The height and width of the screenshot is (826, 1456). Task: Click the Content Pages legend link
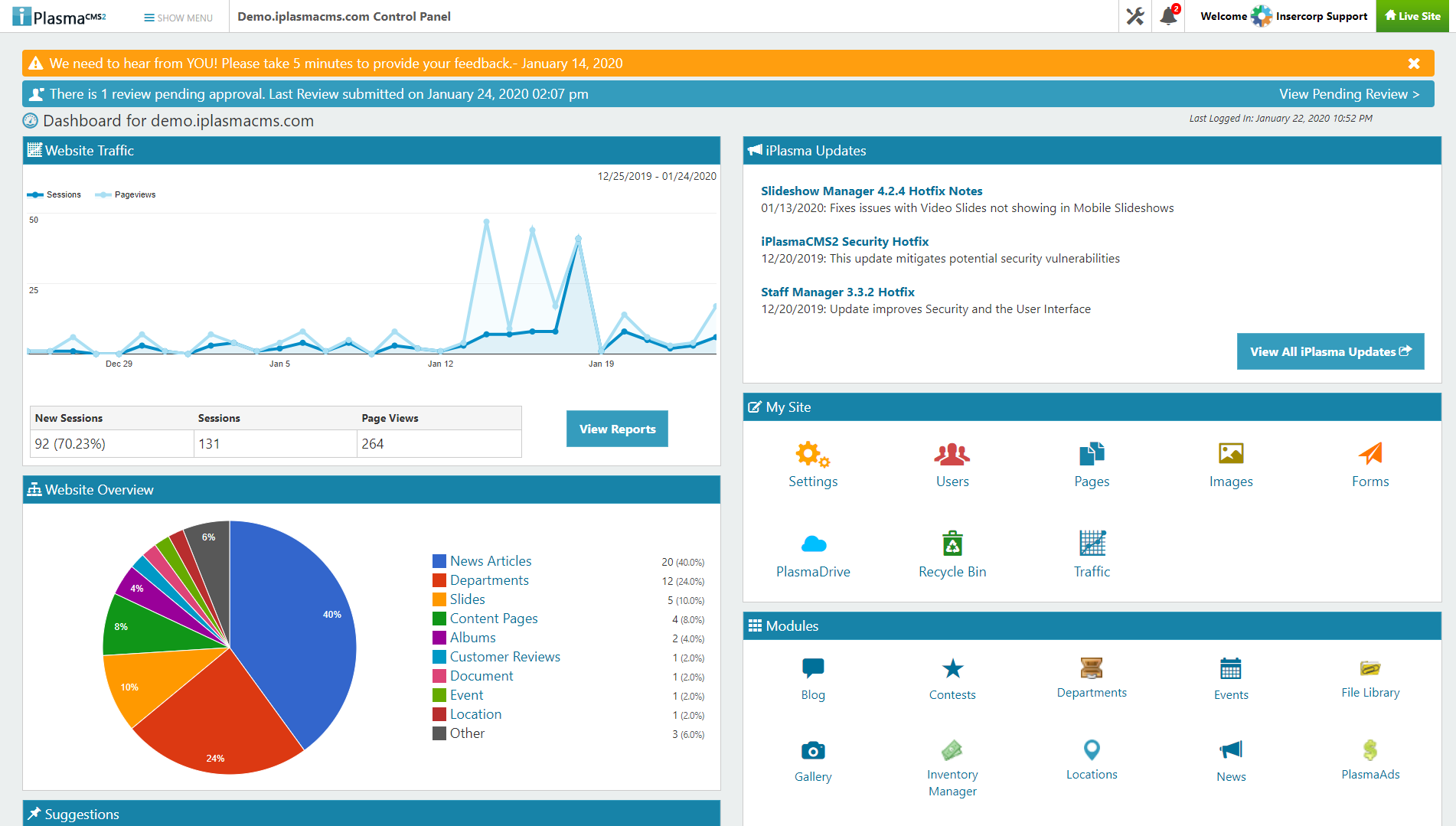494,619
